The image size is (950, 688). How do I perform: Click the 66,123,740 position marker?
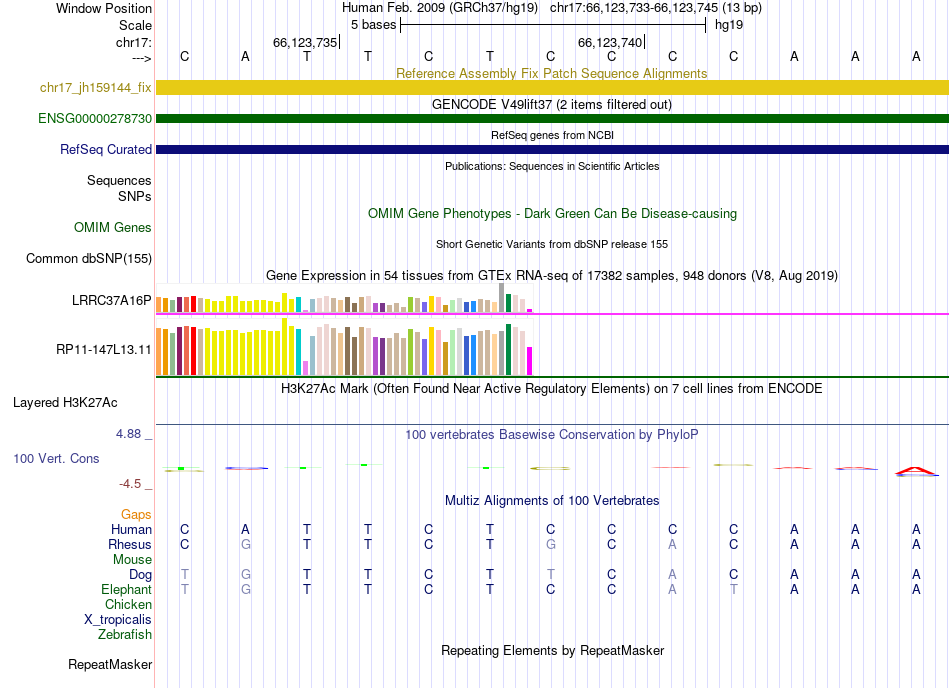point(611,42)
